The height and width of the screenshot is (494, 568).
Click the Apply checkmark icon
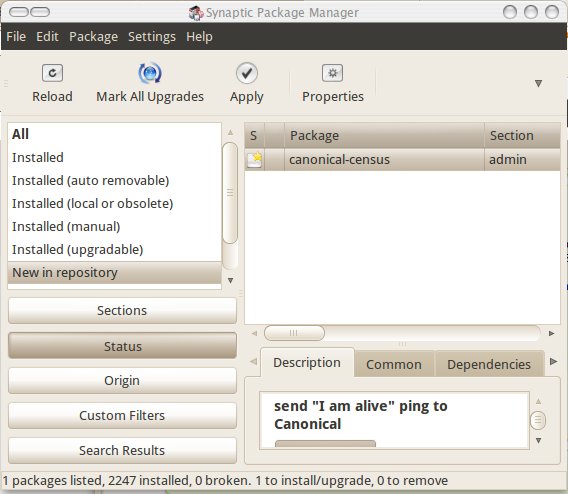point(247,73)
